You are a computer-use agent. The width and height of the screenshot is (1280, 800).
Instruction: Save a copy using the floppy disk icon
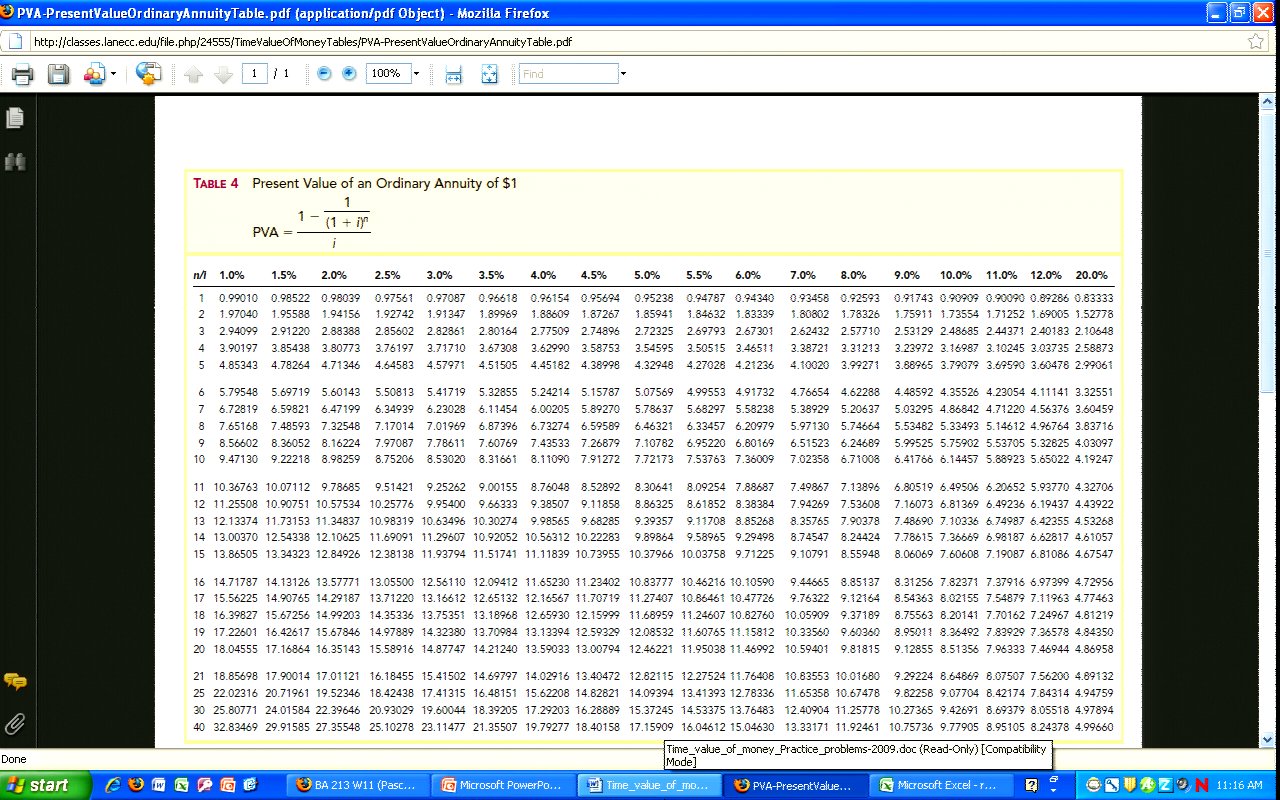click(x=58, y=74)
